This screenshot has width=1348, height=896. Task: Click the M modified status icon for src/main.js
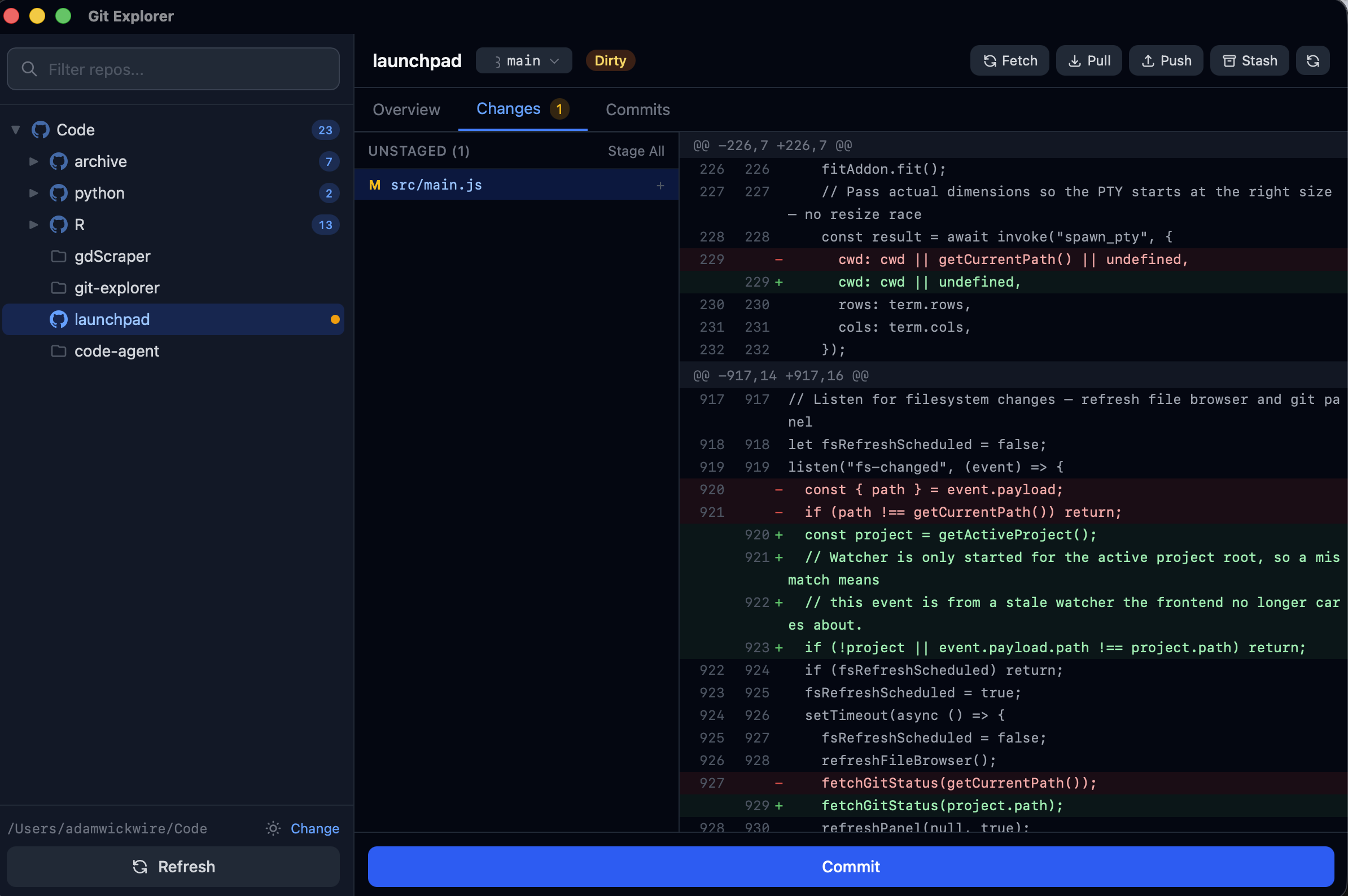tap(375, 185)
